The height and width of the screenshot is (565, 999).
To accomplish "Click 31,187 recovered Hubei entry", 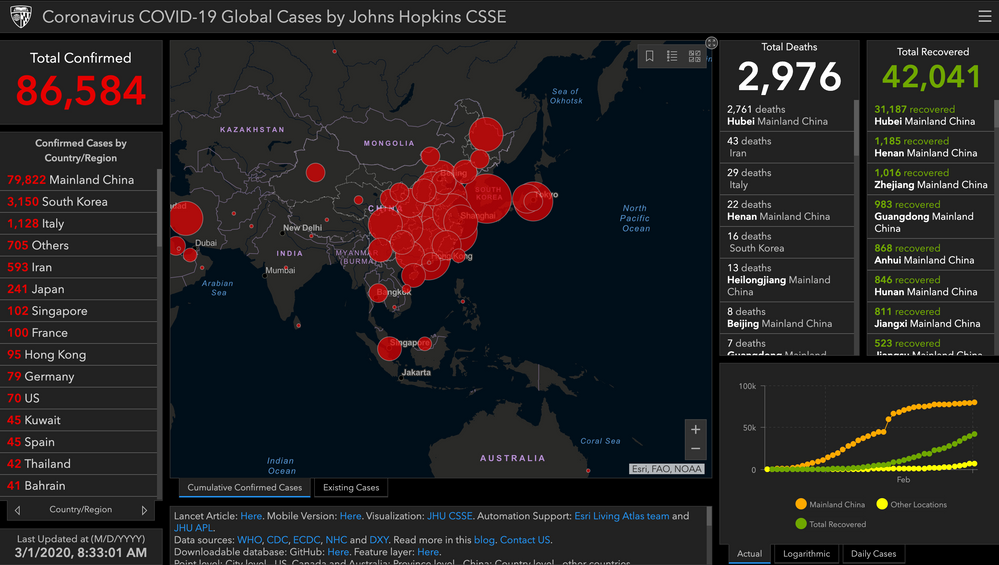I will (x=930, y=115).
